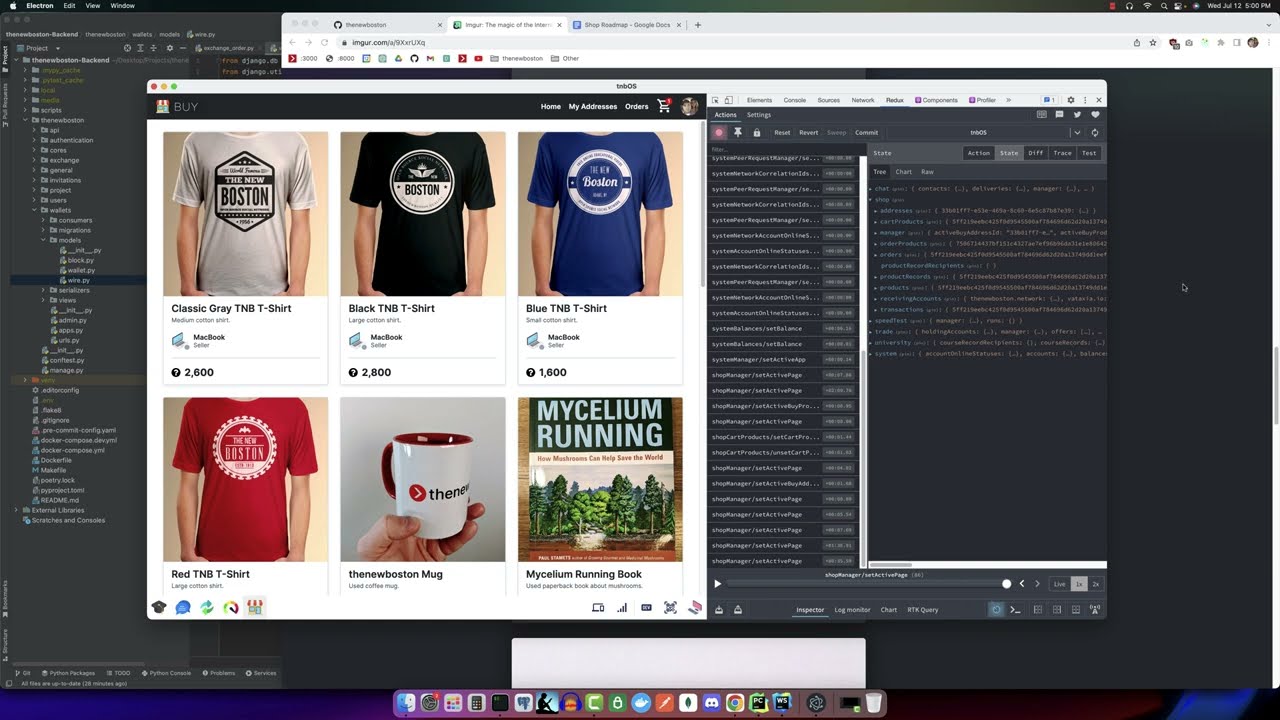Open the Window menu in macOS menu bar

(122, 6)
